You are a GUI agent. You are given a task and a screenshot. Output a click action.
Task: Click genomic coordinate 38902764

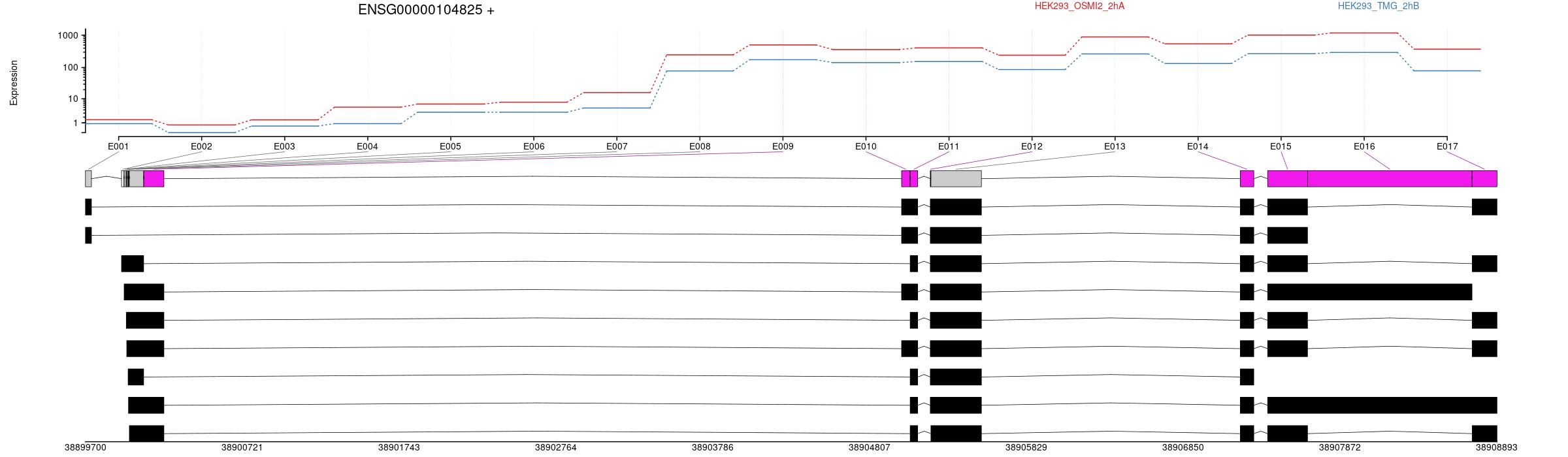pos(556,448)
